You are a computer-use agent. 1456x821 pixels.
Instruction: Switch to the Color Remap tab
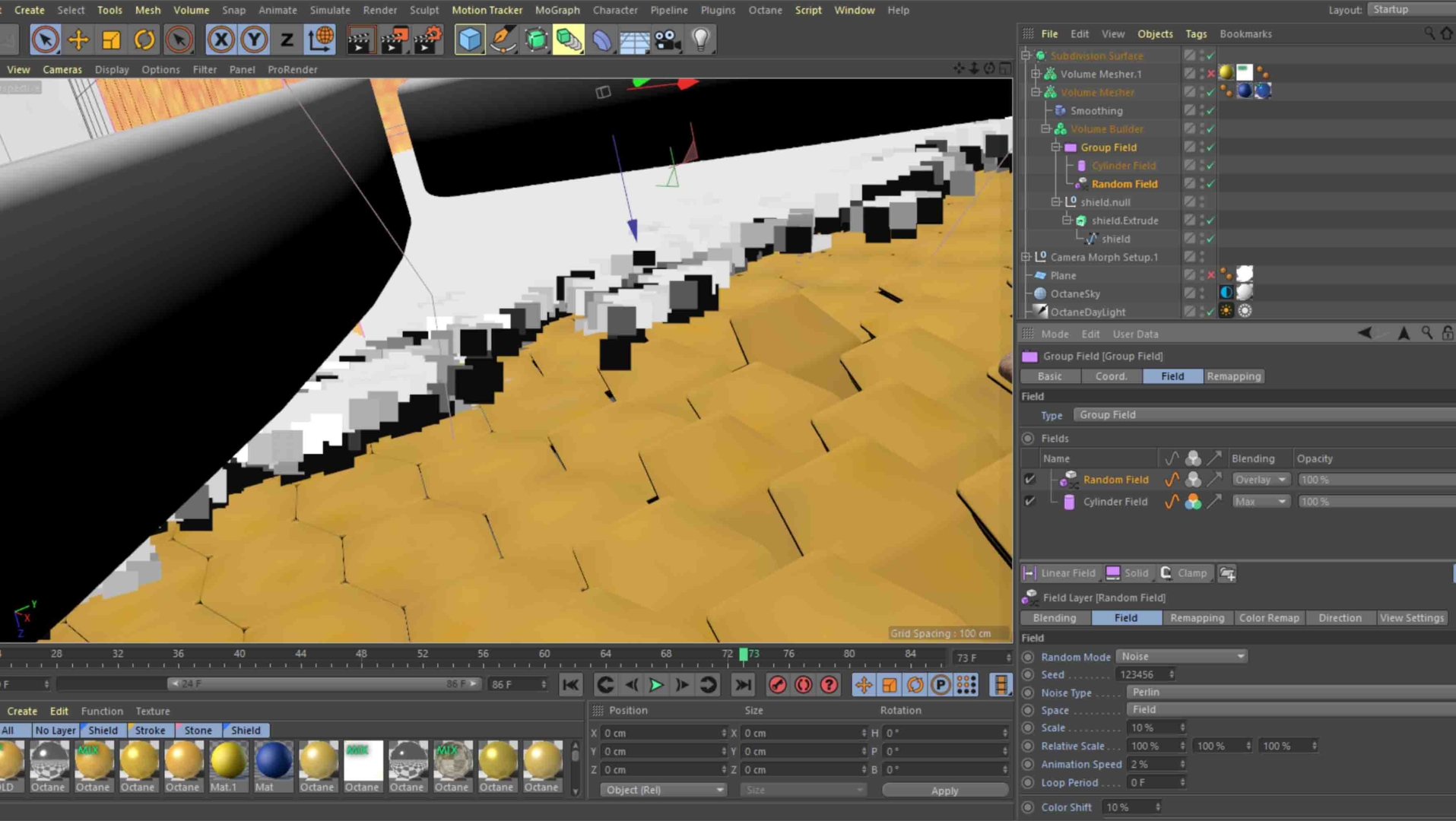[x=1268, y=618]
